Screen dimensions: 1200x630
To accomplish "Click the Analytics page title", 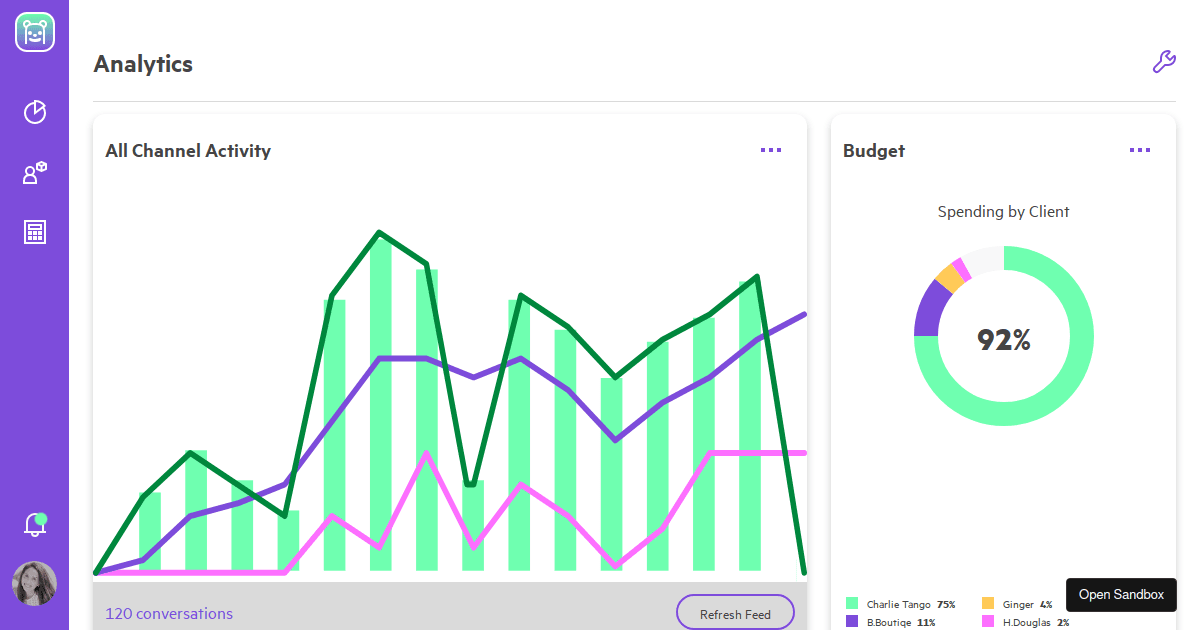I will [x=143, y=64].
